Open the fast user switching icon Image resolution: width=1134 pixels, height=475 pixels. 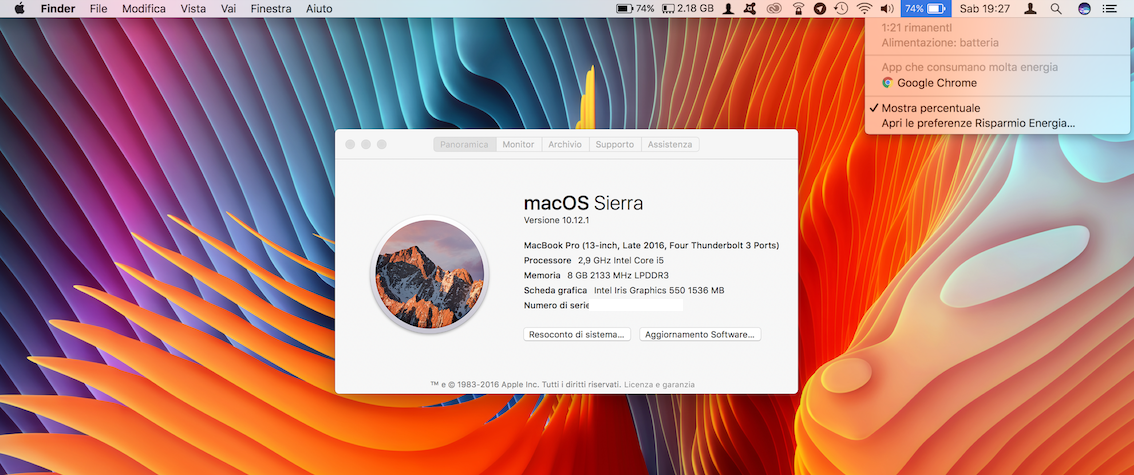(1031, 9)
